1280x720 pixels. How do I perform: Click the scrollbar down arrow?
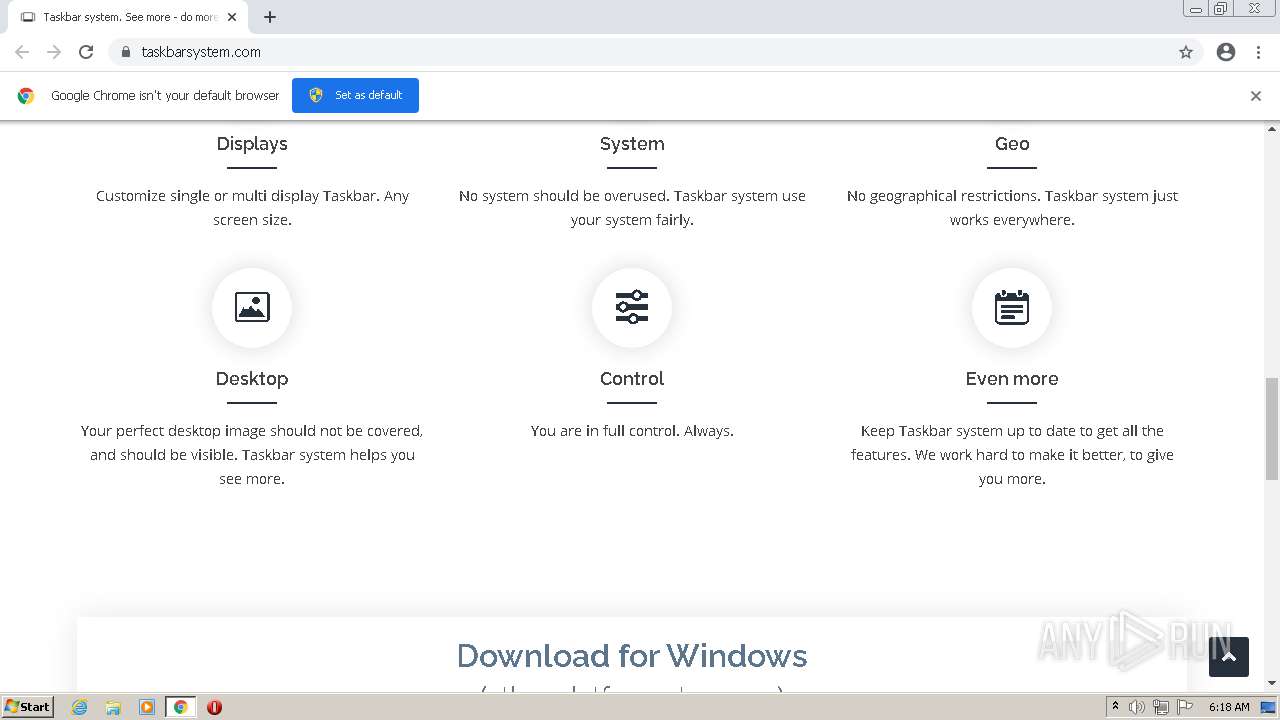(x=1272, y=683)
